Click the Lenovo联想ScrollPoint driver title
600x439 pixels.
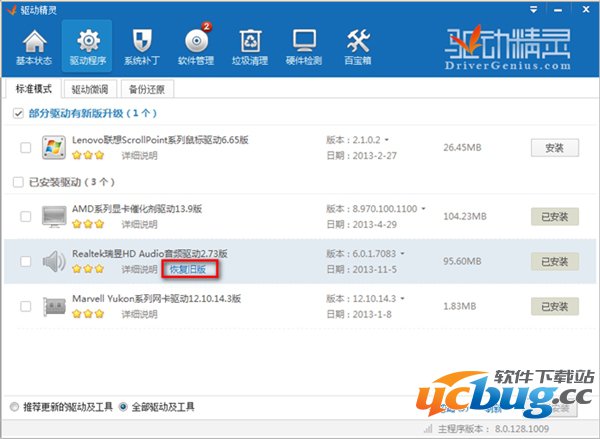pos(160,140)
